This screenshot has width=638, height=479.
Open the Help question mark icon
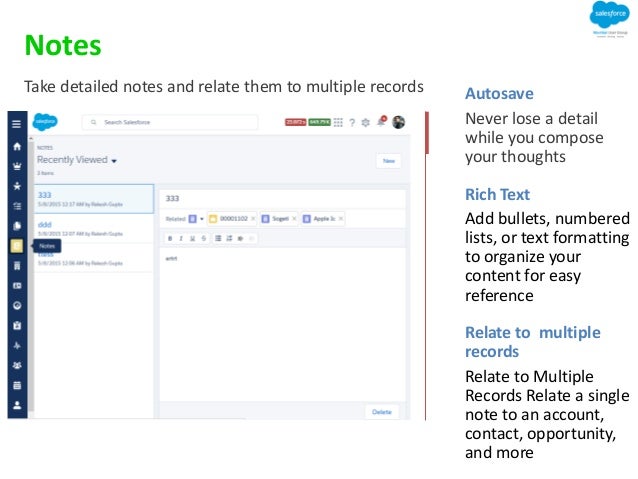tap(352, 122)
